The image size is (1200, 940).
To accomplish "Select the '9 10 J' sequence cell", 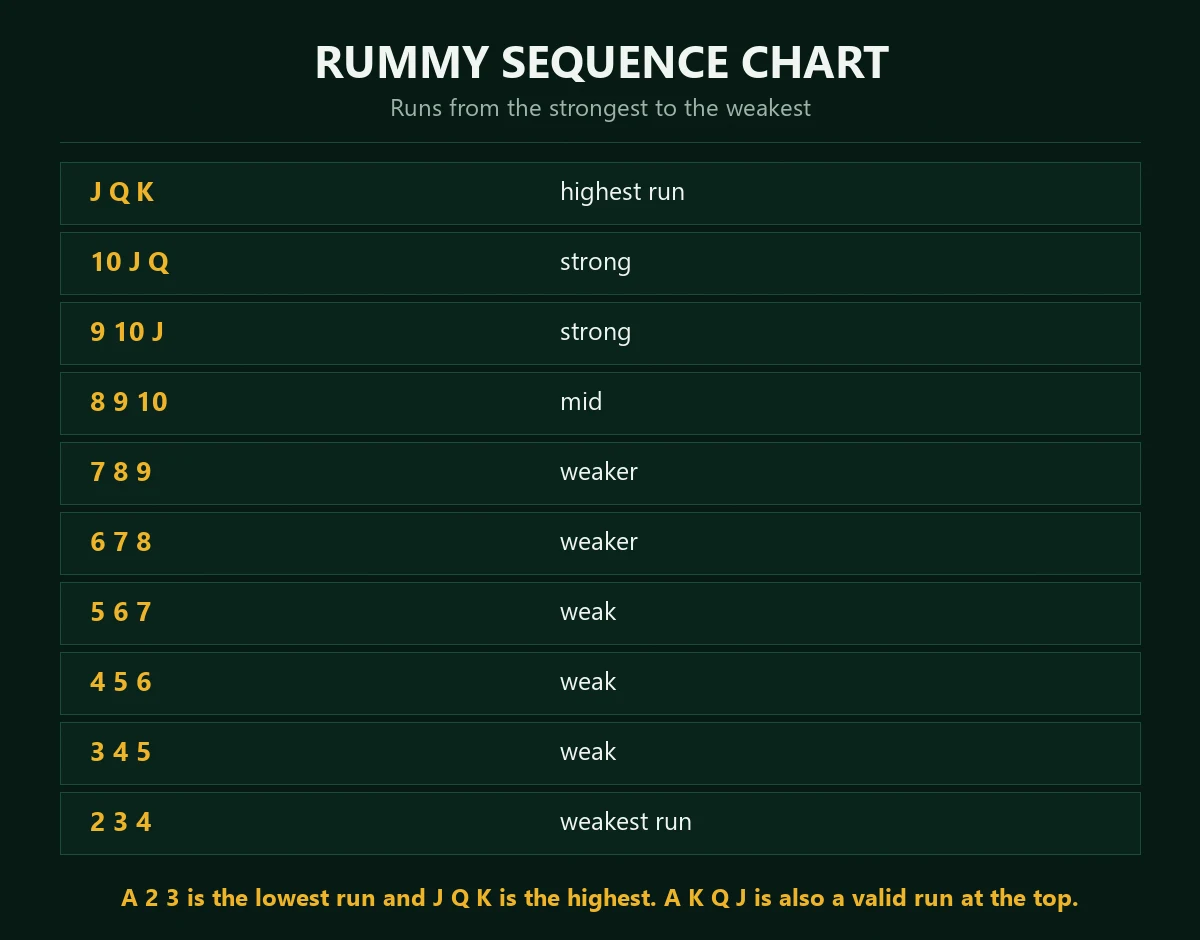I will pos(127,332).
